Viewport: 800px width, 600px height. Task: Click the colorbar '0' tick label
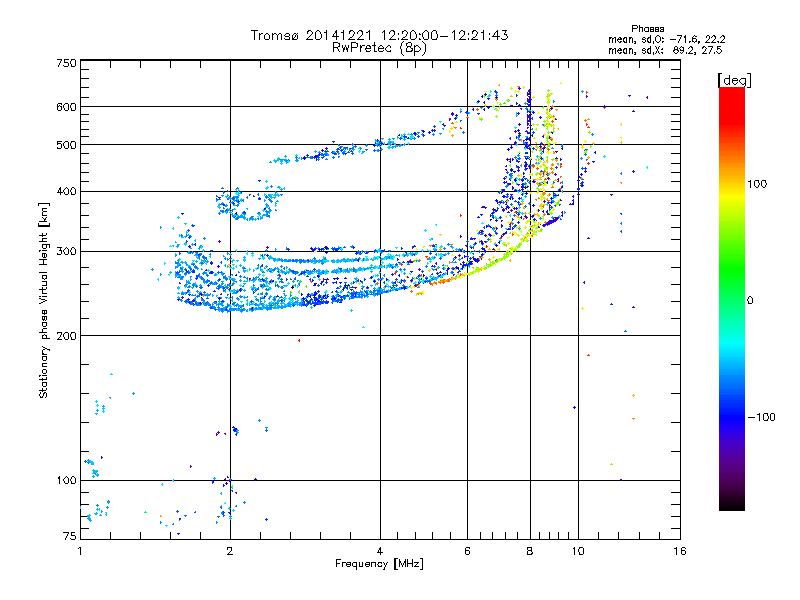750,301
